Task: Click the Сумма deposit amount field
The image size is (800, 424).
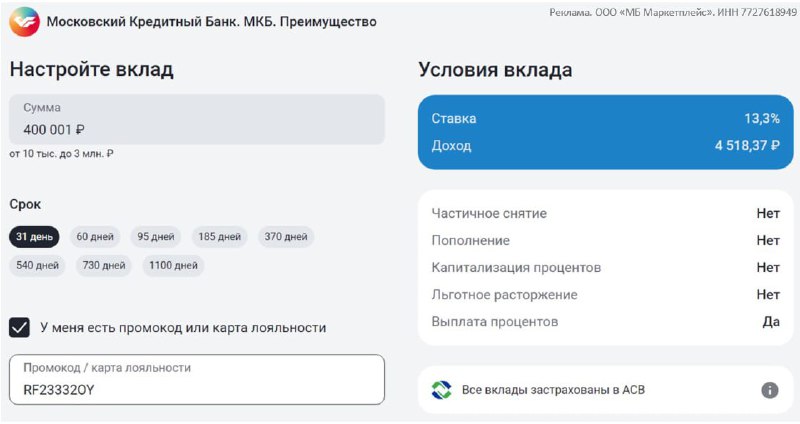Action: (x=197, y=119)
